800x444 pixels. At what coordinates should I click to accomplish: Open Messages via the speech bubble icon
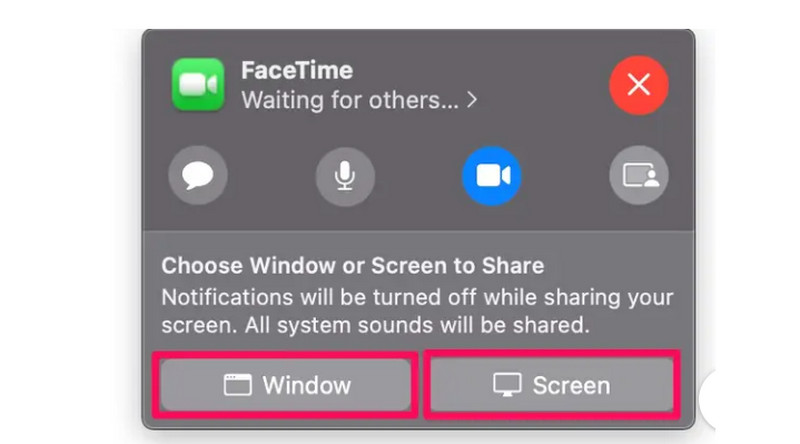pos(198,176)
